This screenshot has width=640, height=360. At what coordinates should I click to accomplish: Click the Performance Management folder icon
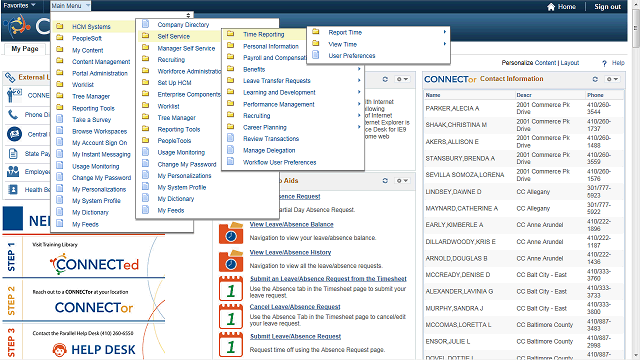231,103
